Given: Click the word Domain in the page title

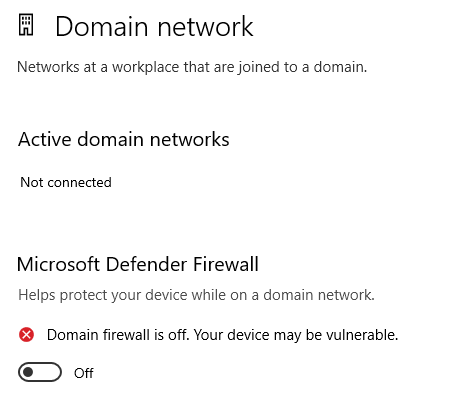Looking at the screenshot, I should (x=101, y=26).
